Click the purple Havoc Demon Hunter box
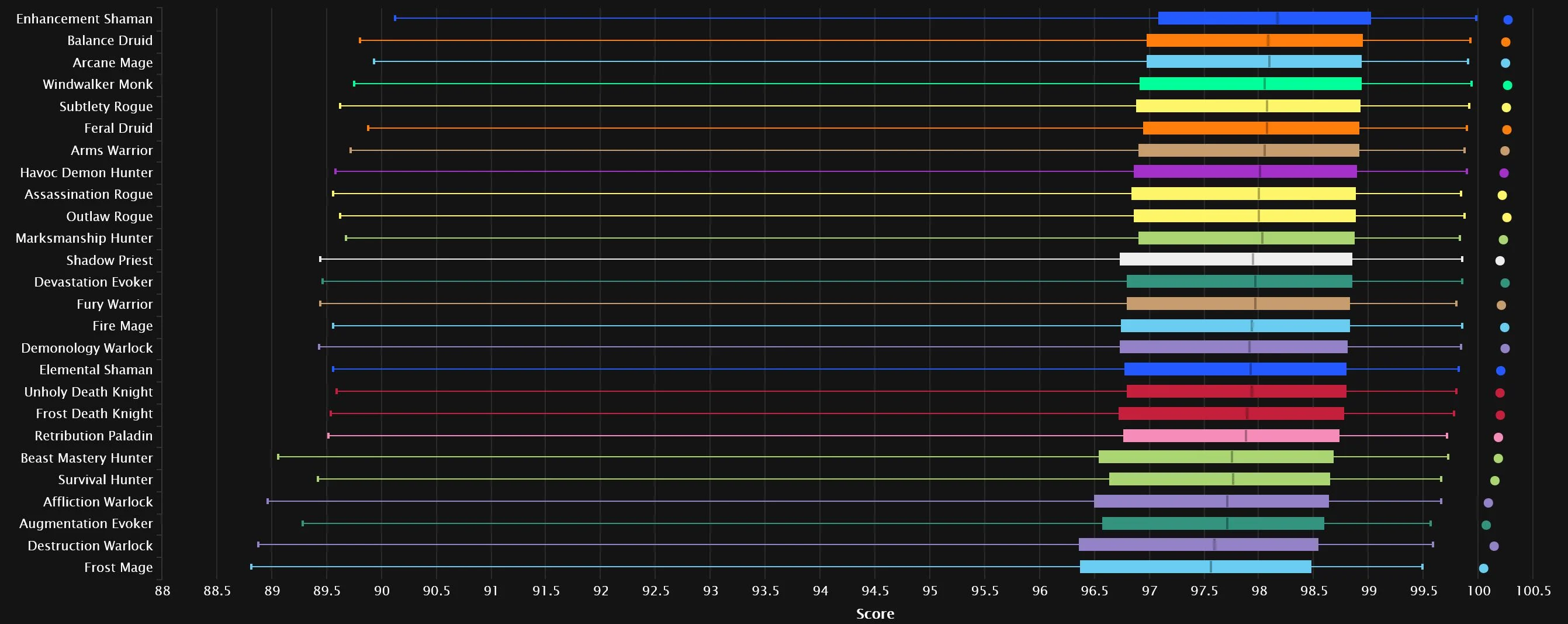Screen dimensions: 1568x624 click(x=1245, y=172)
